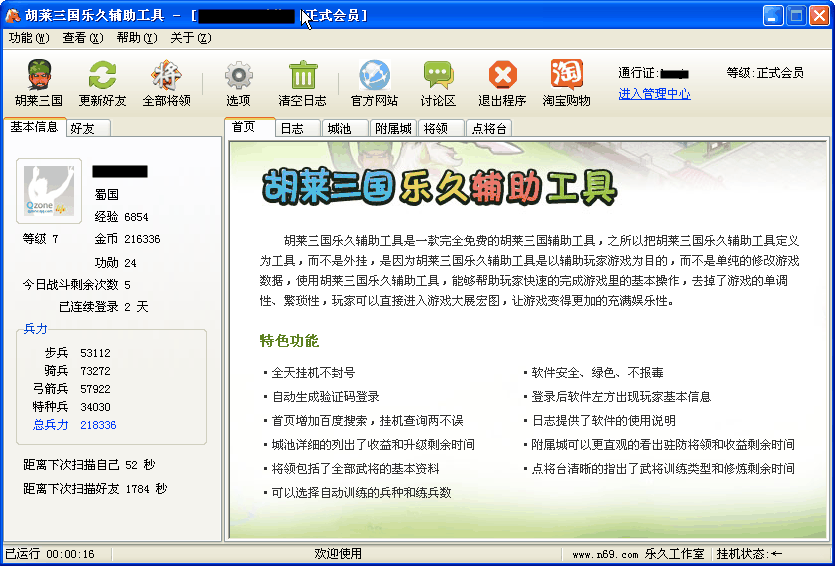Open the 功能(W) menu
This screenshot has width=835, height=566.
pos(29,38)
